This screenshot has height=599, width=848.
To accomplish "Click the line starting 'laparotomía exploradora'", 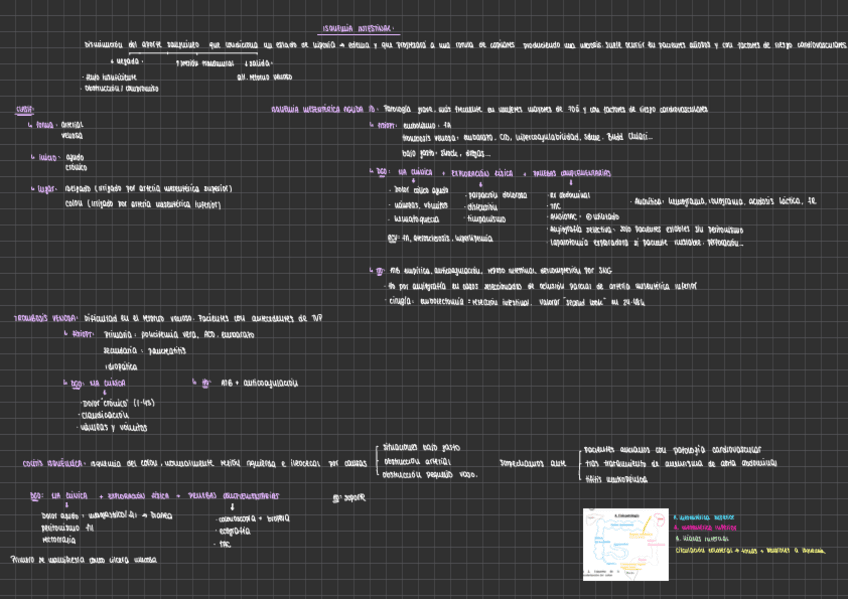I will [646, 243].
